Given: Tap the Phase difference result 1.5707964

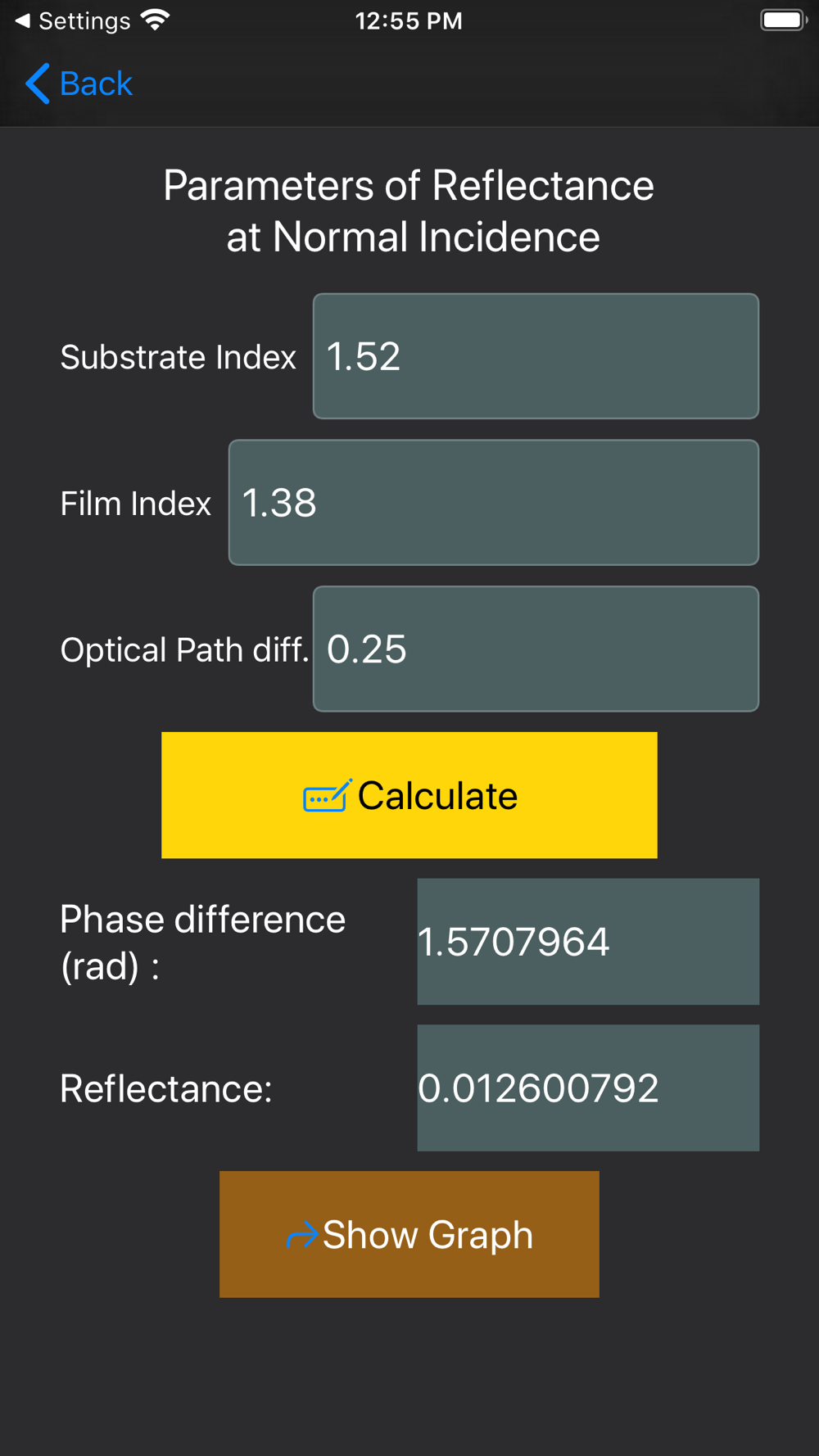Looking at the screenshot, I should [x=588, y=942].
